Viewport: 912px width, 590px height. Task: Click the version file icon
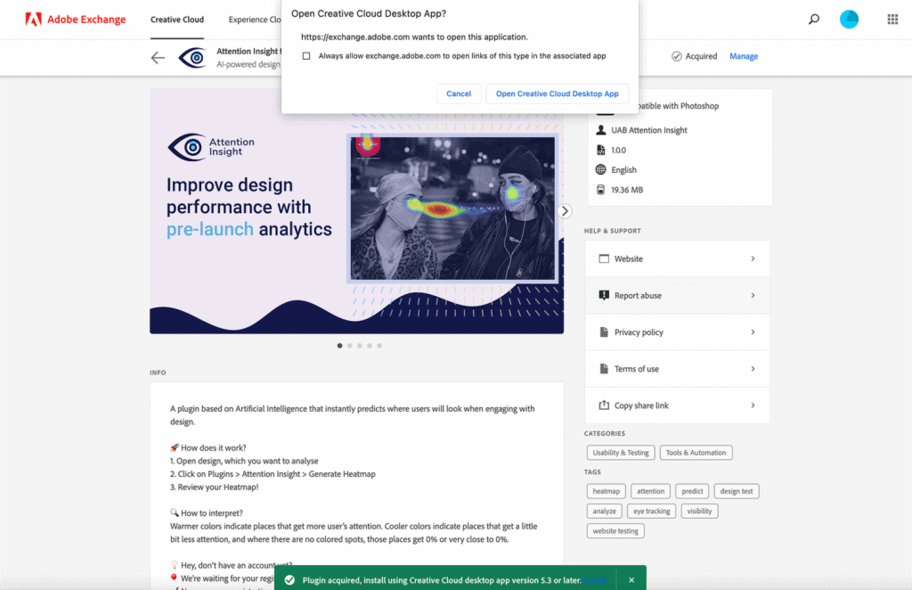tap(601, 150)
